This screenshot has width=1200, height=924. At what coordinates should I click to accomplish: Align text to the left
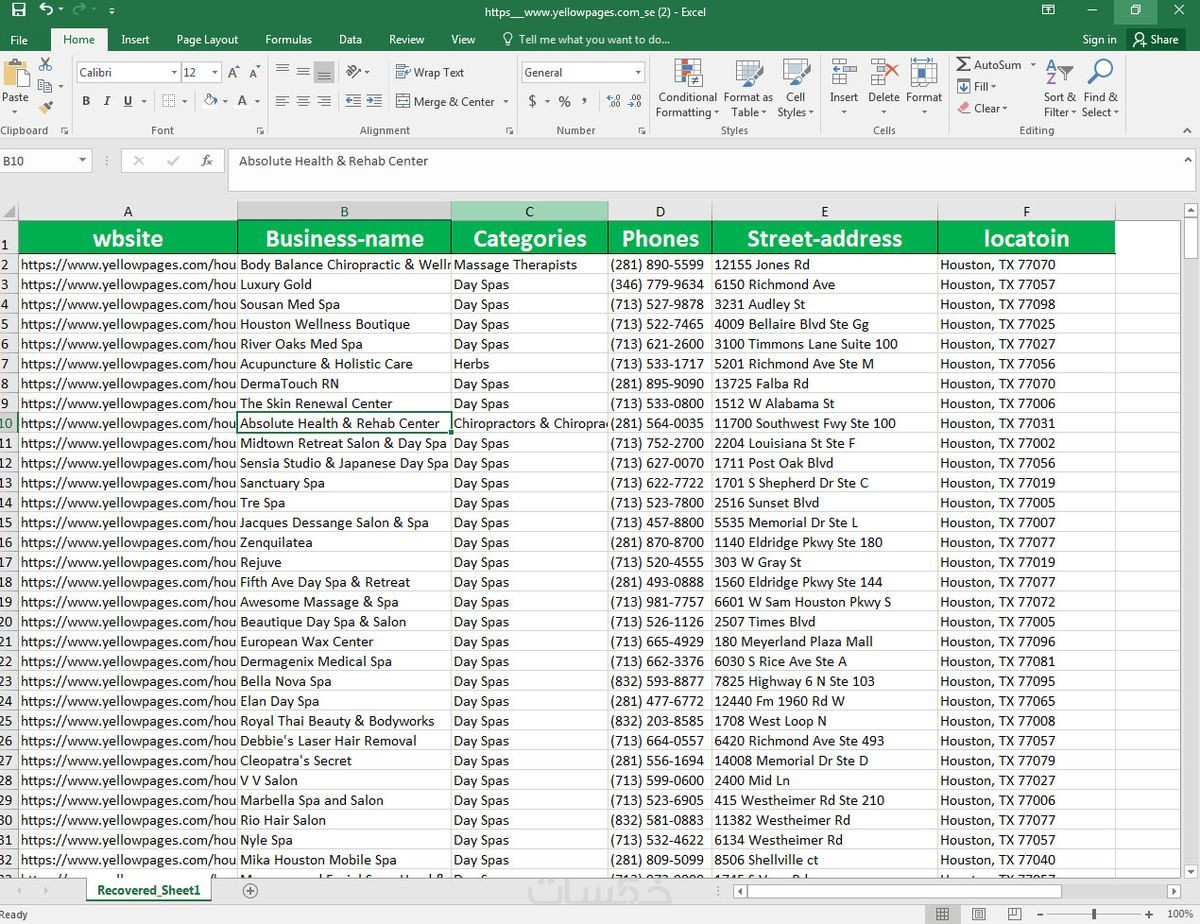[282, 101]
